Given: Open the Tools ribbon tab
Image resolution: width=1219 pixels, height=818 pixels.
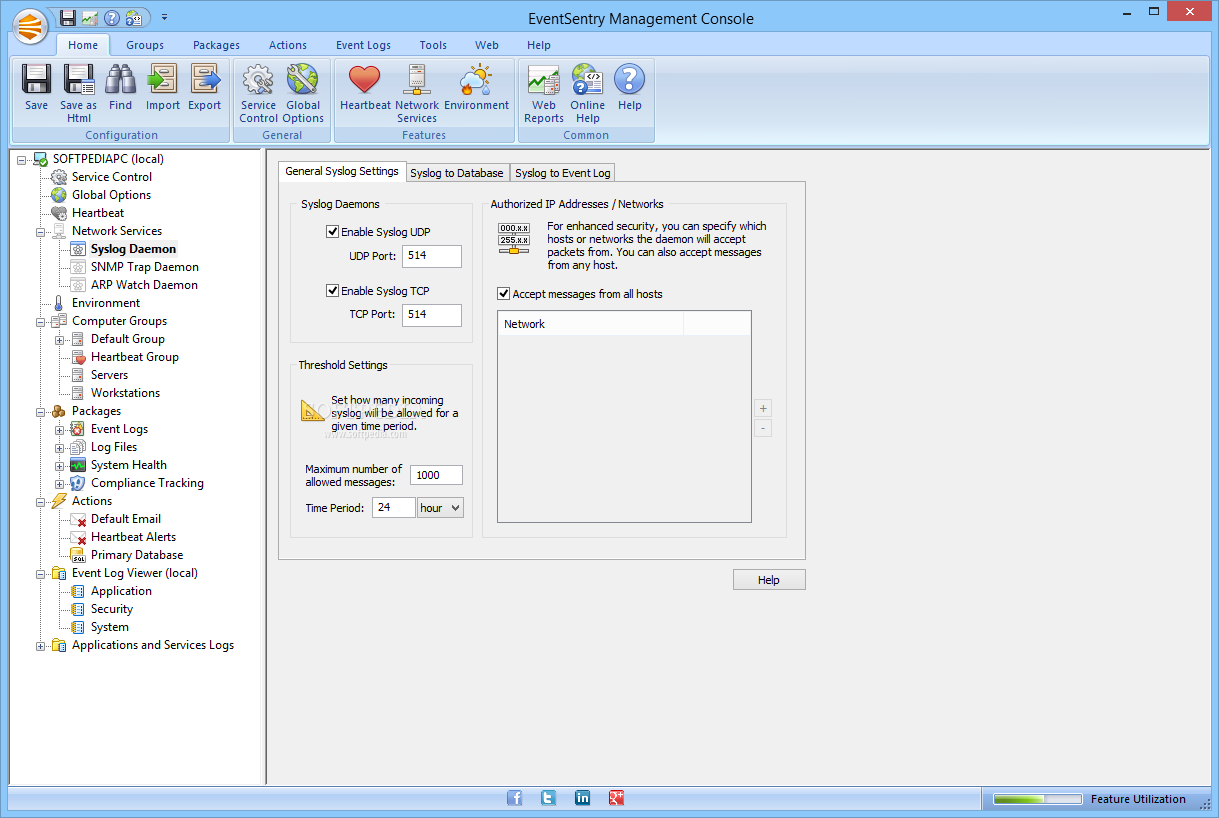Looking at the screenshot, I should [433, 45].
